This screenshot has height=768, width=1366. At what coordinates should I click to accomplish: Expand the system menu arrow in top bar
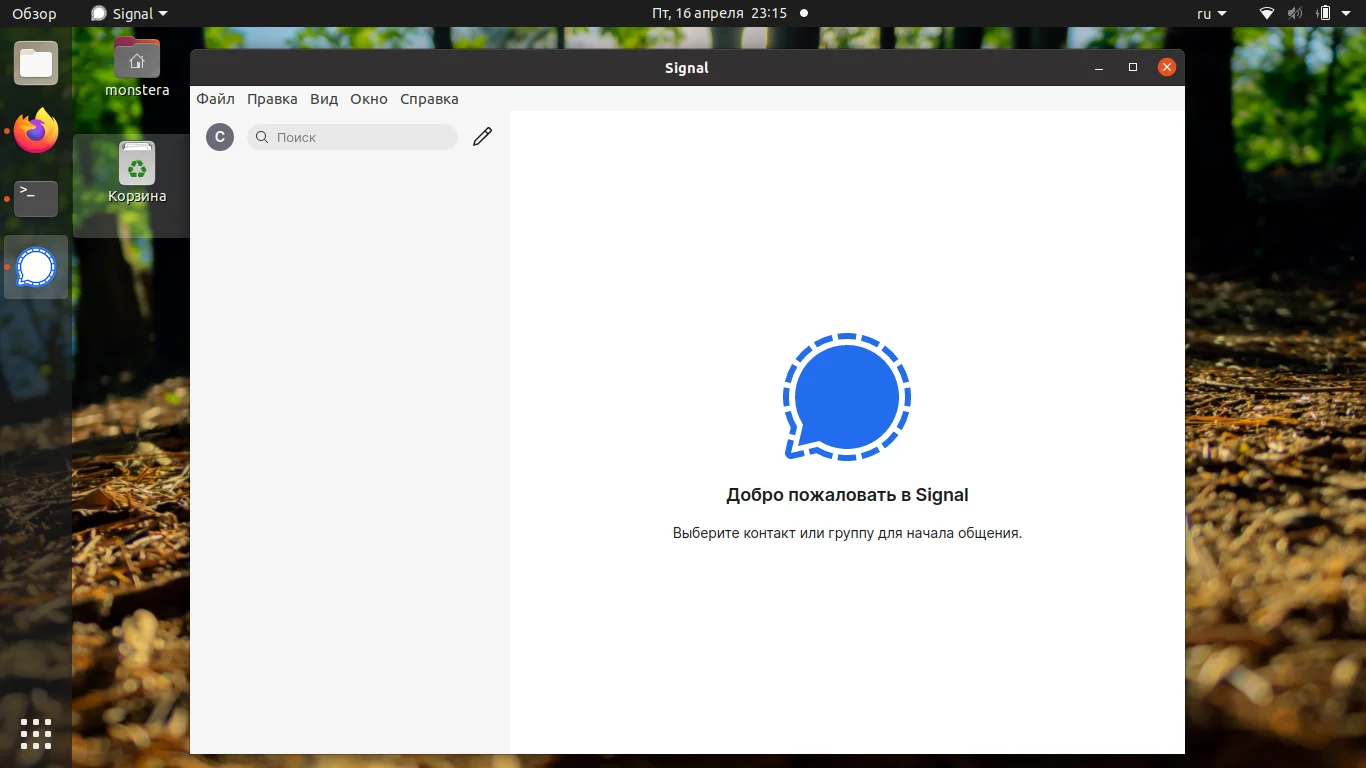point(1346,14)
